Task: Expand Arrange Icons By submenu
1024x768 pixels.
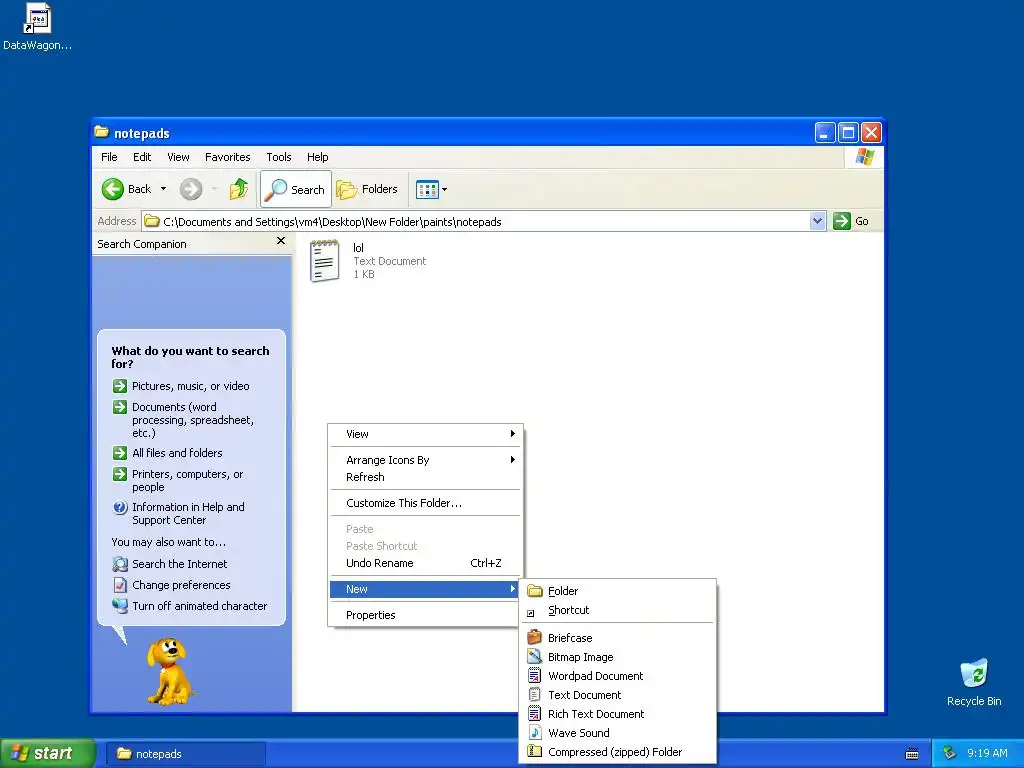Action: 425,460
